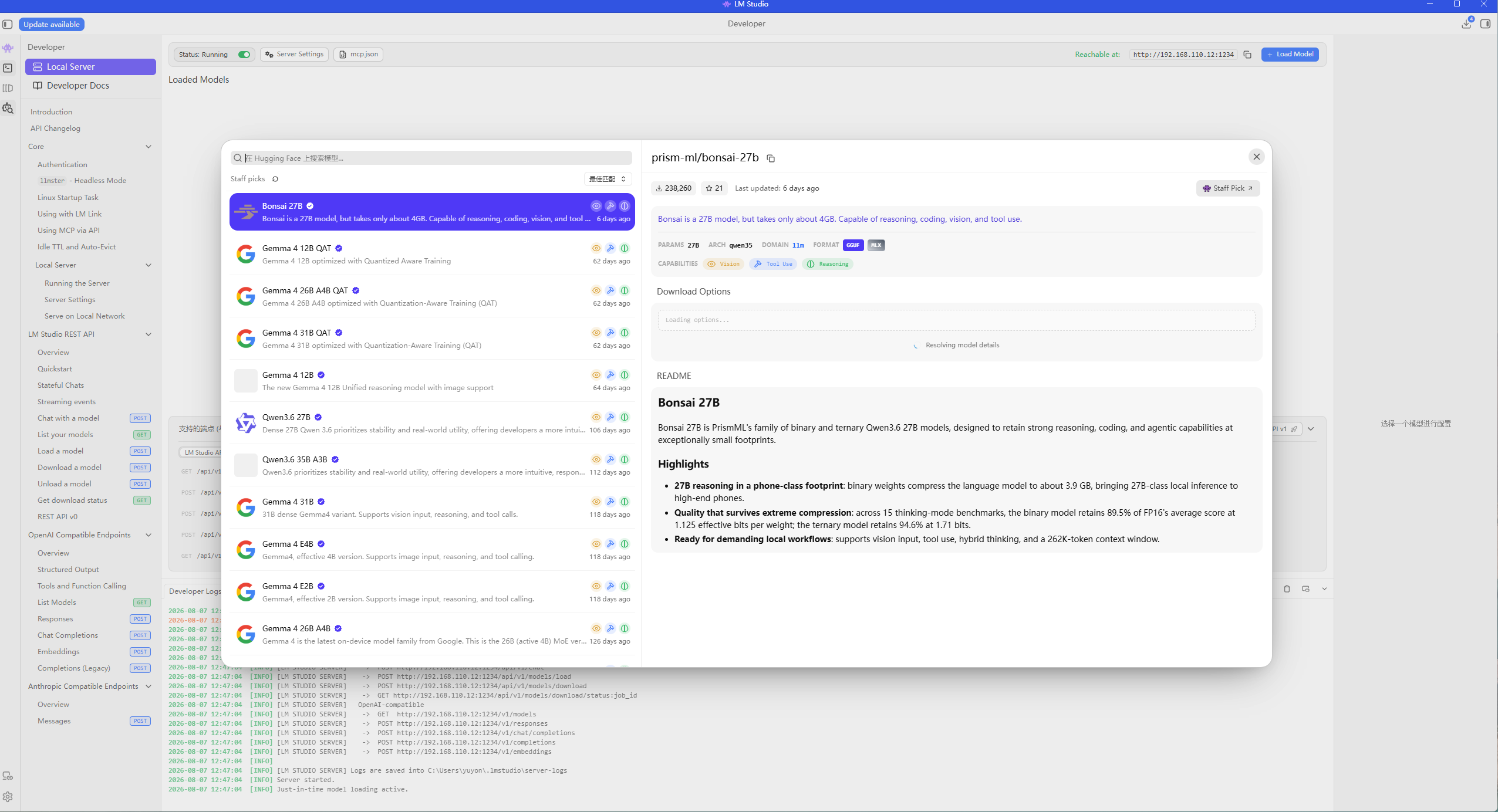Open the Downloads icon in the top bar
This screenshot has height=812, width=1498.
pos(1466,23)
